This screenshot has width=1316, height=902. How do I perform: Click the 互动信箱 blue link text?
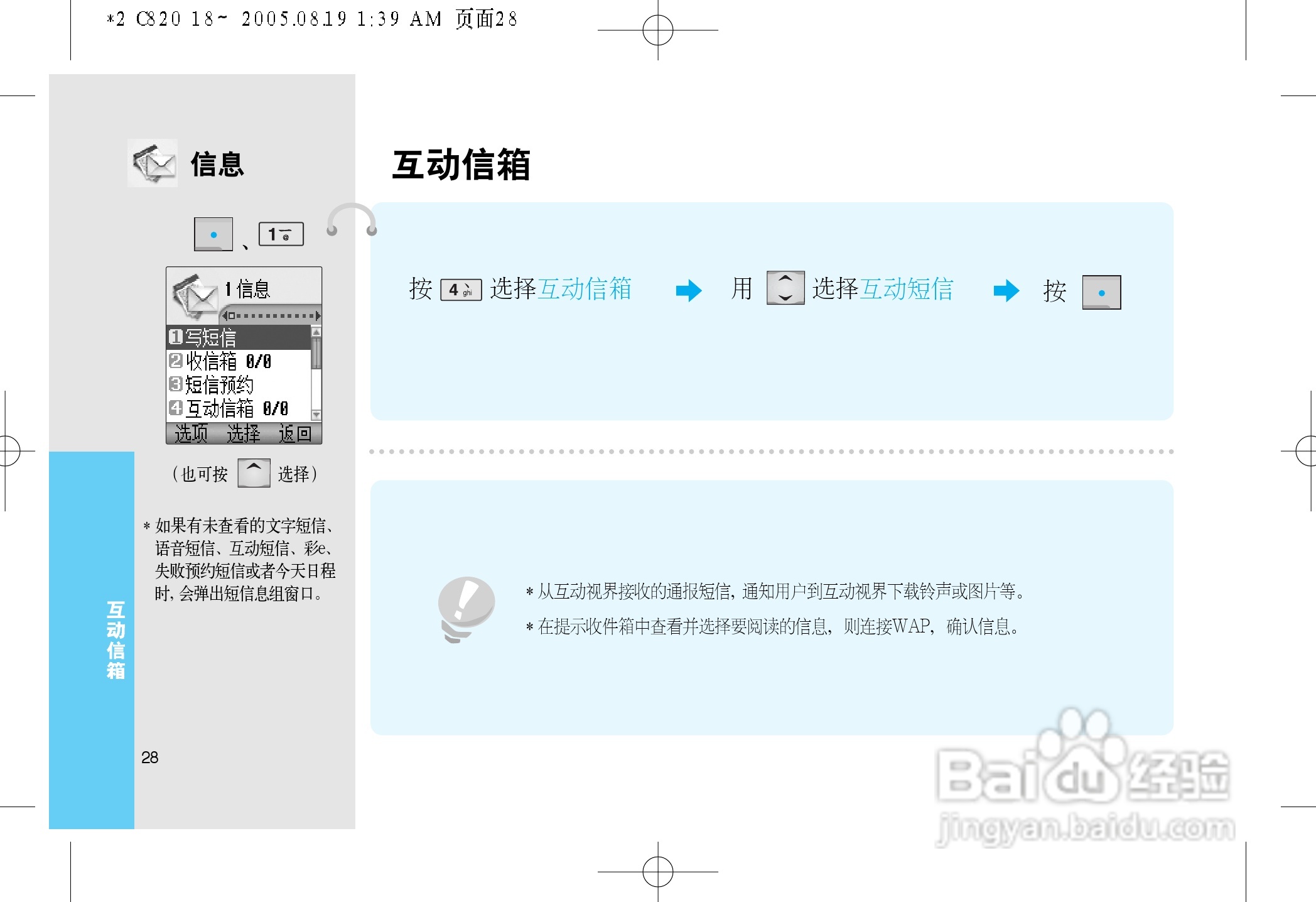click(586, 289)
